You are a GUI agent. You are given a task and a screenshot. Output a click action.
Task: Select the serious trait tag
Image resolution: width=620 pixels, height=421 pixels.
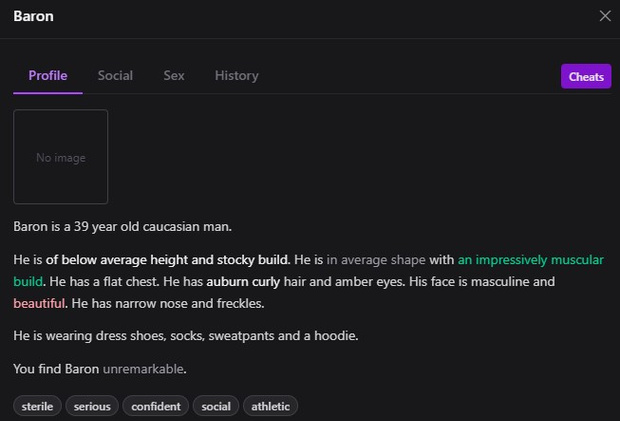pos(92,406)
